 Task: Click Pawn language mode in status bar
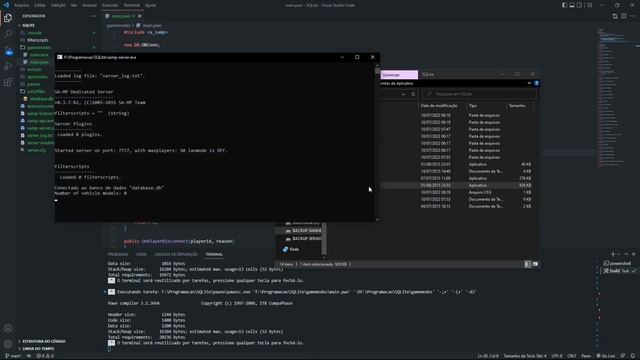point(586,356)
